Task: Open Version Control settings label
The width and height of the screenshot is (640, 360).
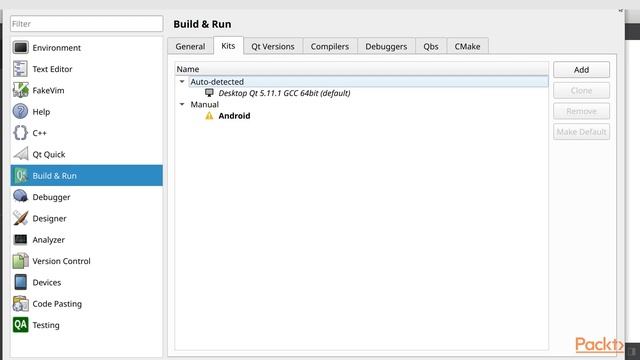Action: pyautogui.click(x=62, y=261)
